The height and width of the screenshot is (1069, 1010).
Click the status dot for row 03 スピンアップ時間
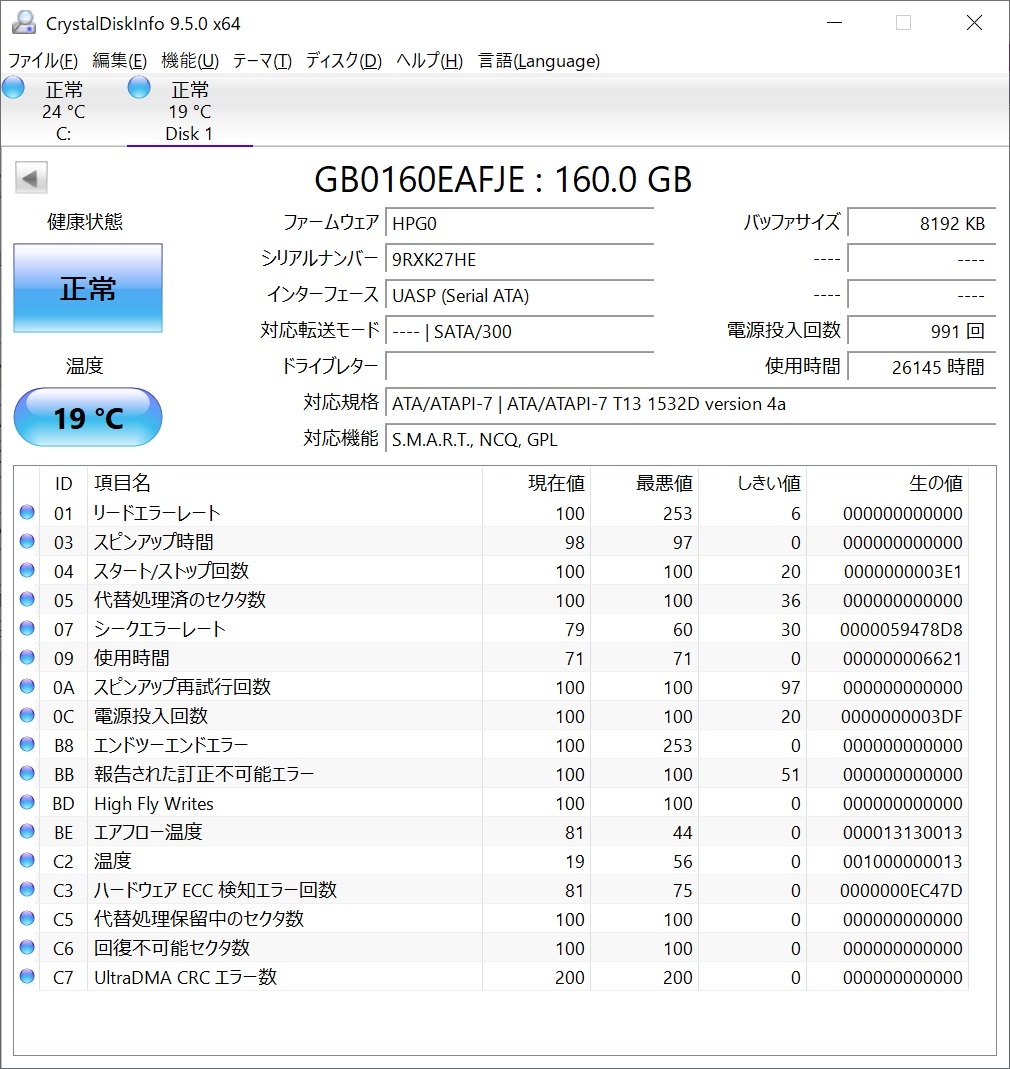click(x=27, y=542)
